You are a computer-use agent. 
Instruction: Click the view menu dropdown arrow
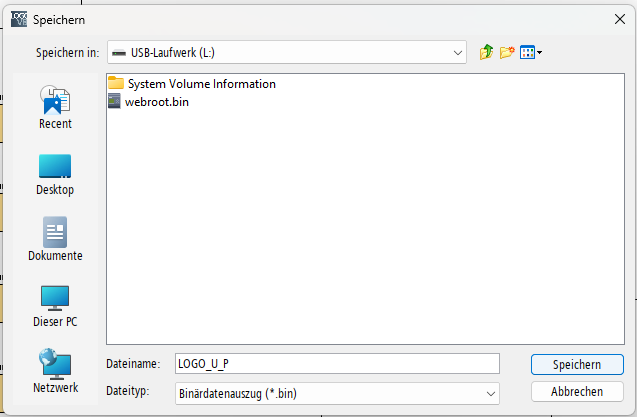point(540,52)
